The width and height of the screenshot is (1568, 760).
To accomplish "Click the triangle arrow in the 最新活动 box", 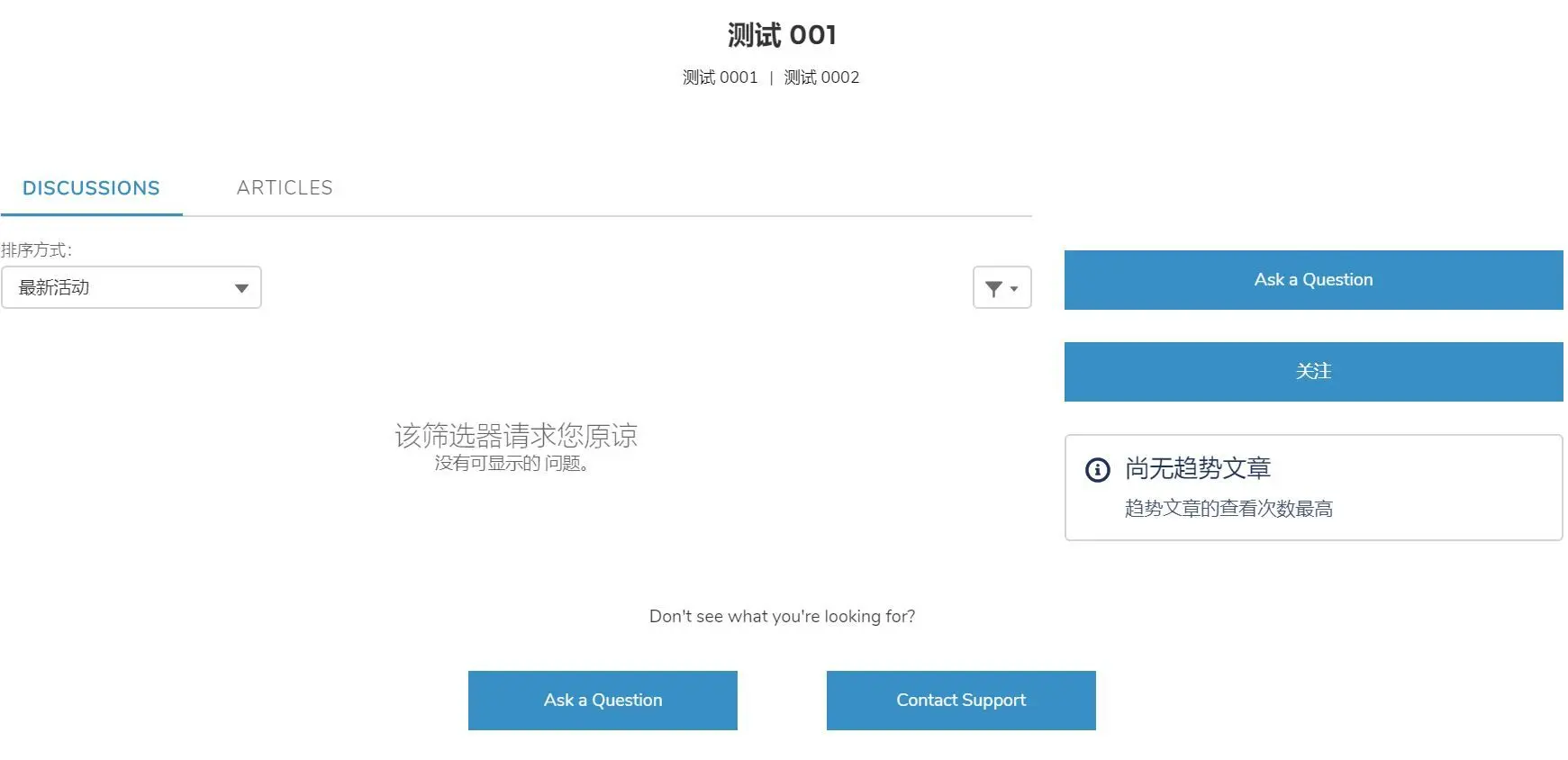I will pyautogui.click(x=241, y=288).
